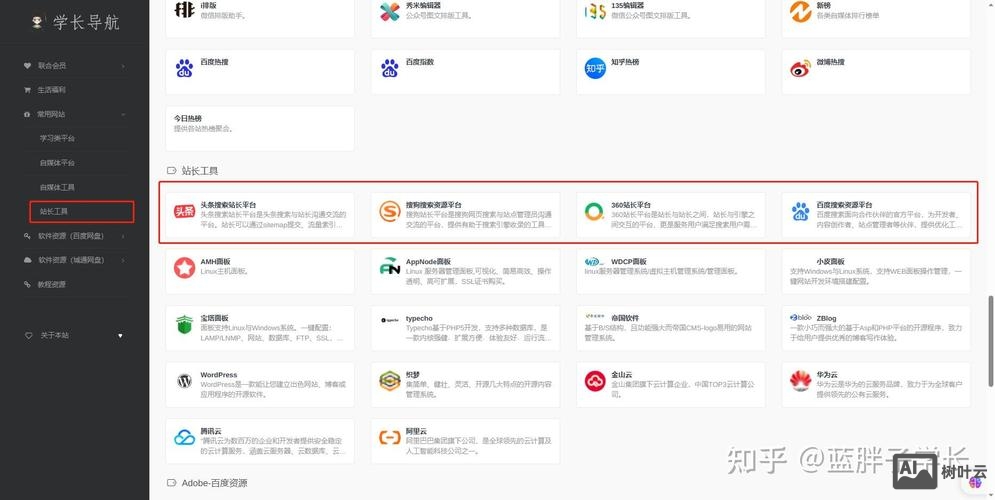The height and width of the screenshot is (500, 995).
Task: Click the 学长导航 site logo
Action: (75, 23)
